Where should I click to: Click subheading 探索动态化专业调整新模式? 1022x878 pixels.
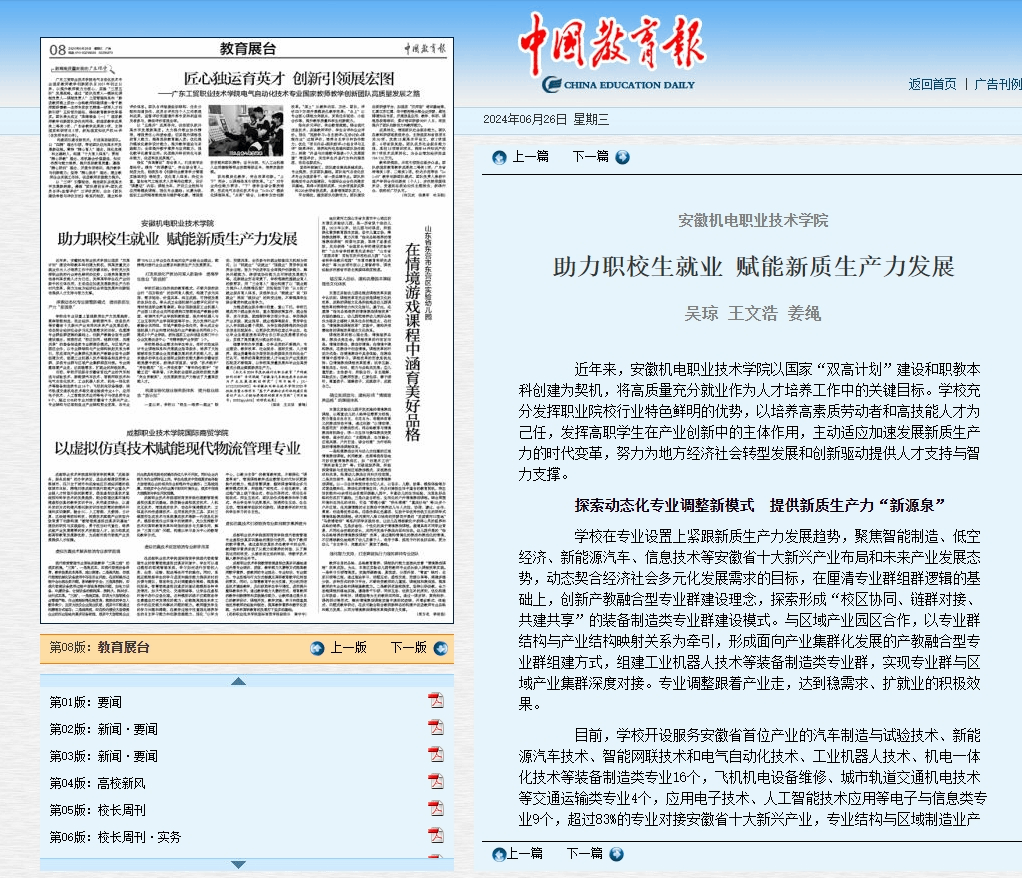664,505
